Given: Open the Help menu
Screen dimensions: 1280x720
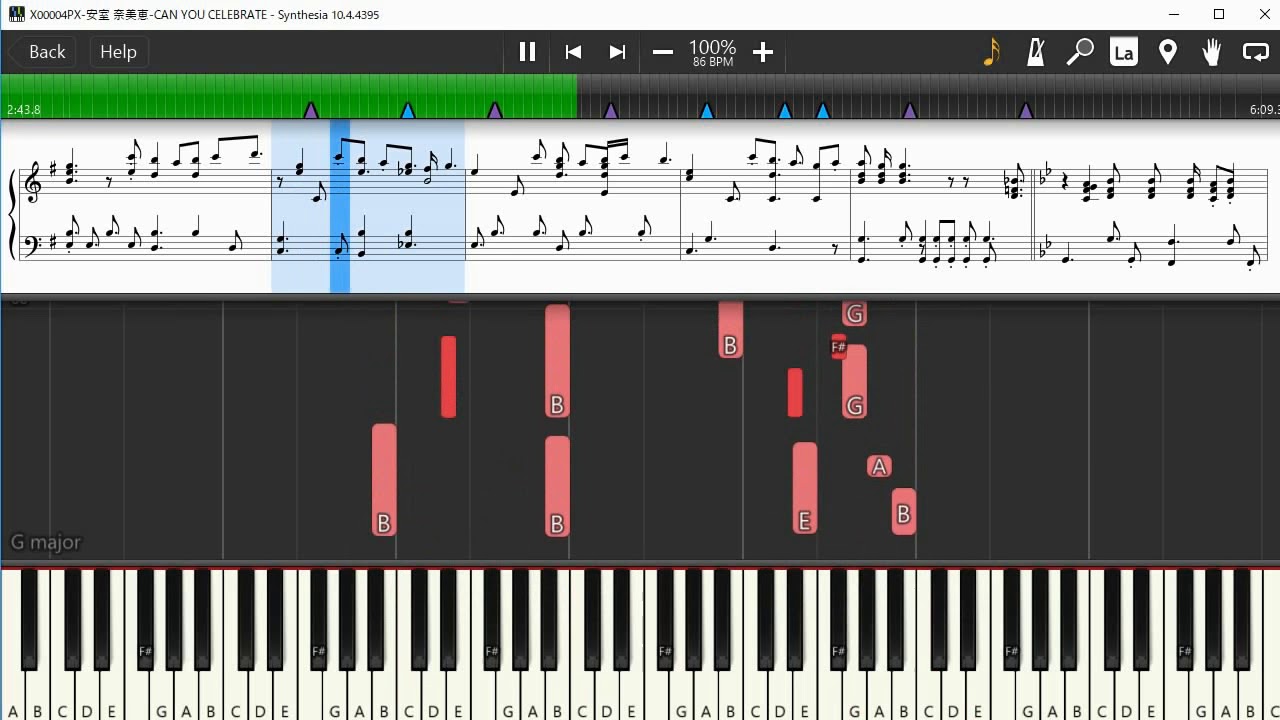Looking at the screenshot, I should (118, 52).
